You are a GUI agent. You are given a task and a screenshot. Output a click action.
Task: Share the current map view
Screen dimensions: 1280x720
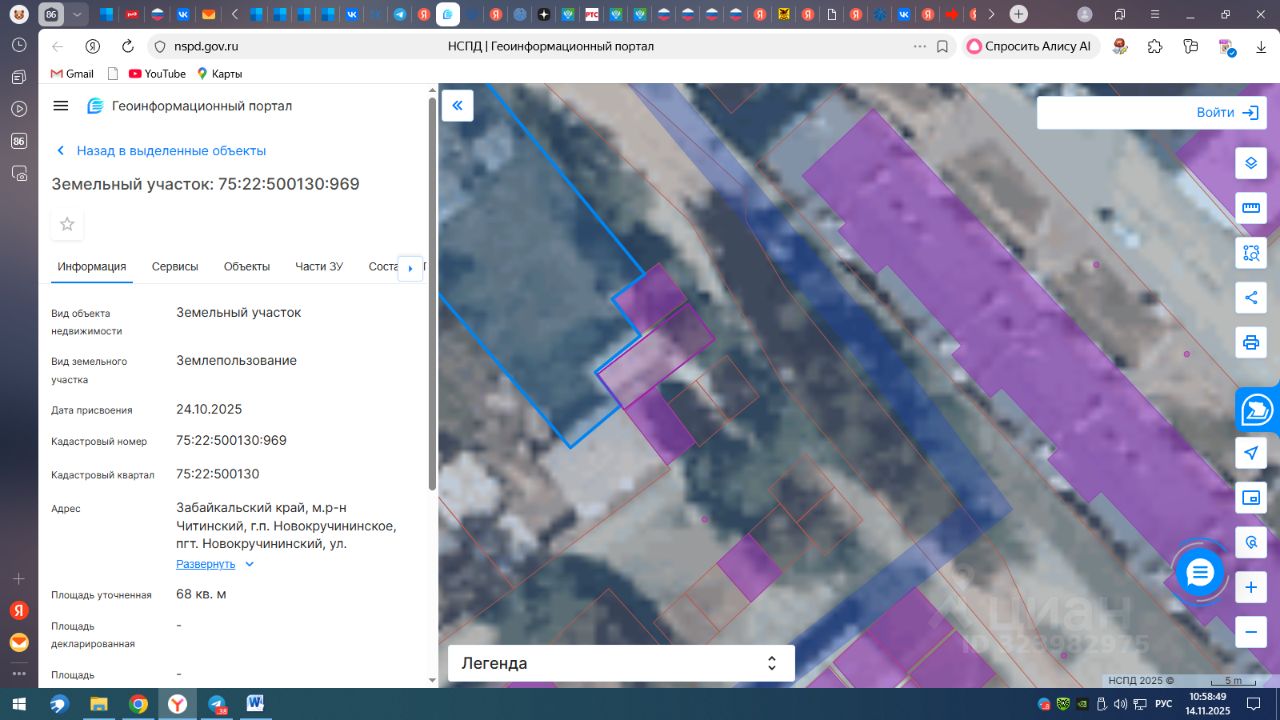[1250, 297]
